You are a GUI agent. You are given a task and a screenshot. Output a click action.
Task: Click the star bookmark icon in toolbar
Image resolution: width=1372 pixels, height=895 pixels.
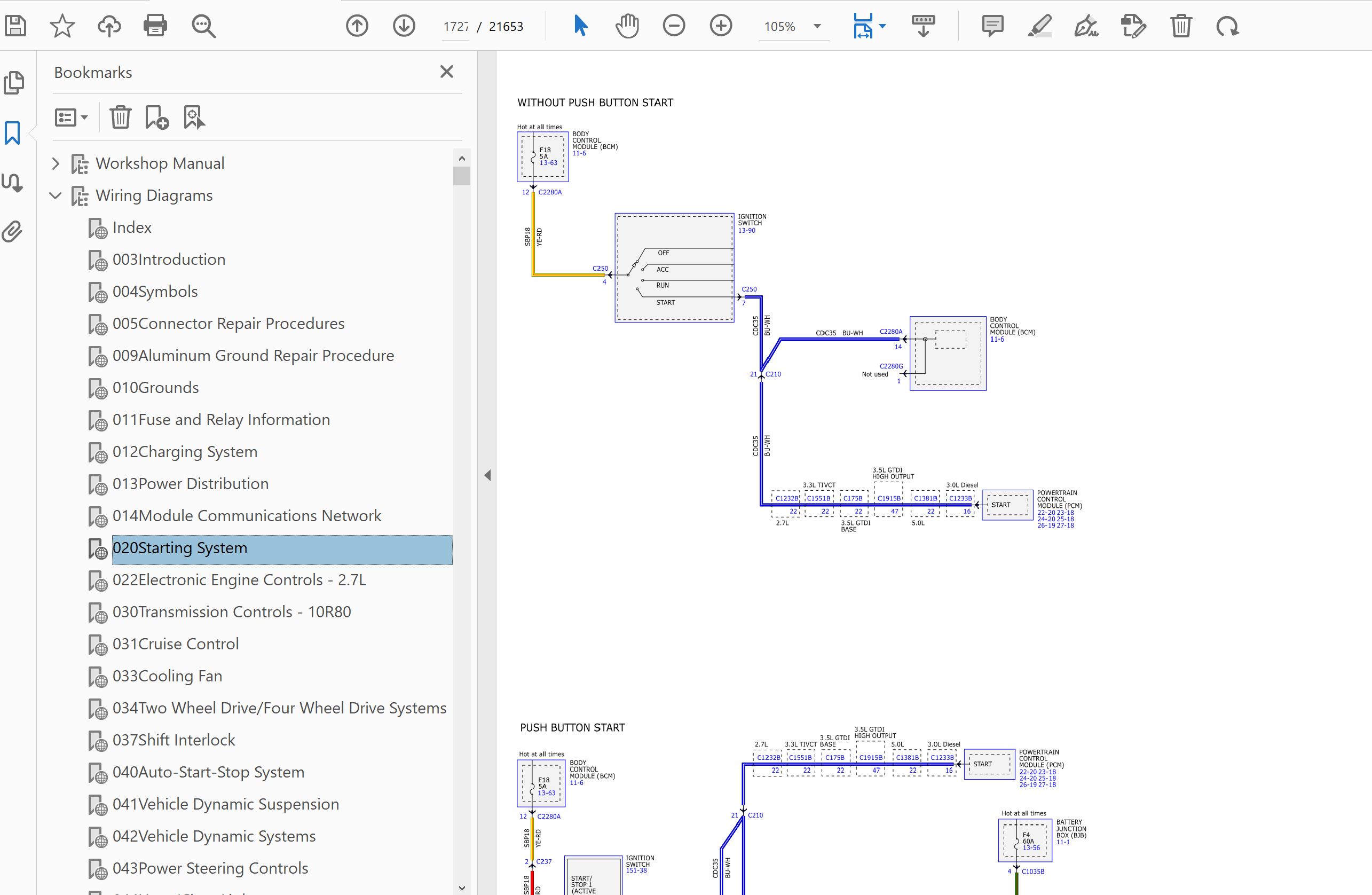[62, 26]
